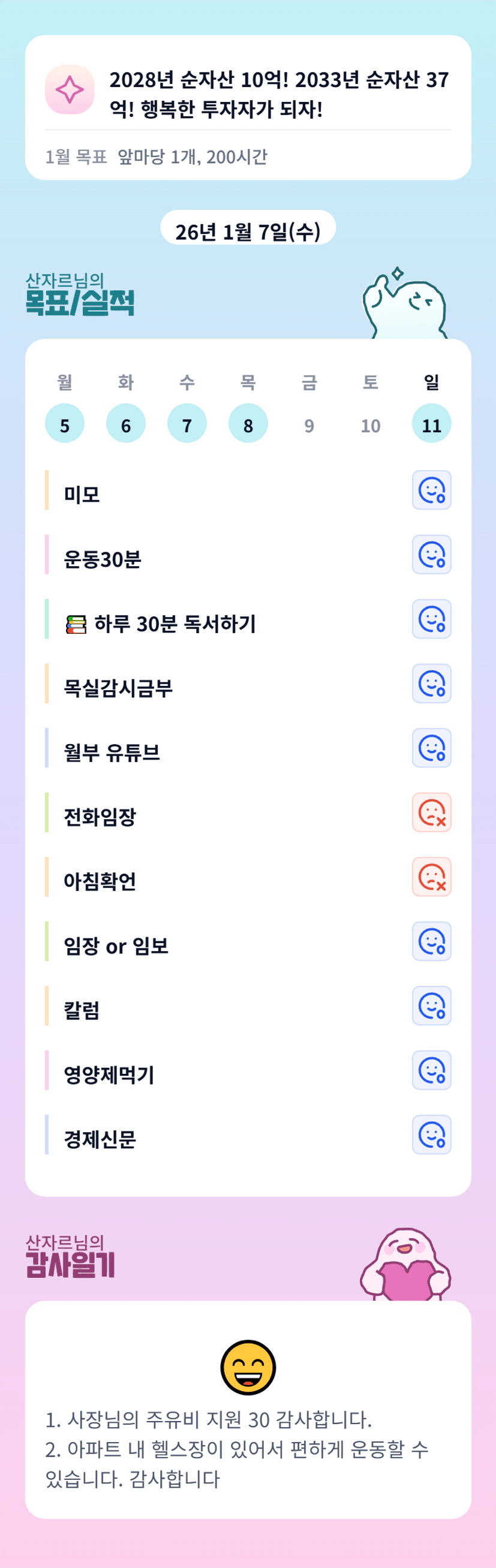
Task: Toggle the smiley status for 운동30분
Action: tap(431, 555)
